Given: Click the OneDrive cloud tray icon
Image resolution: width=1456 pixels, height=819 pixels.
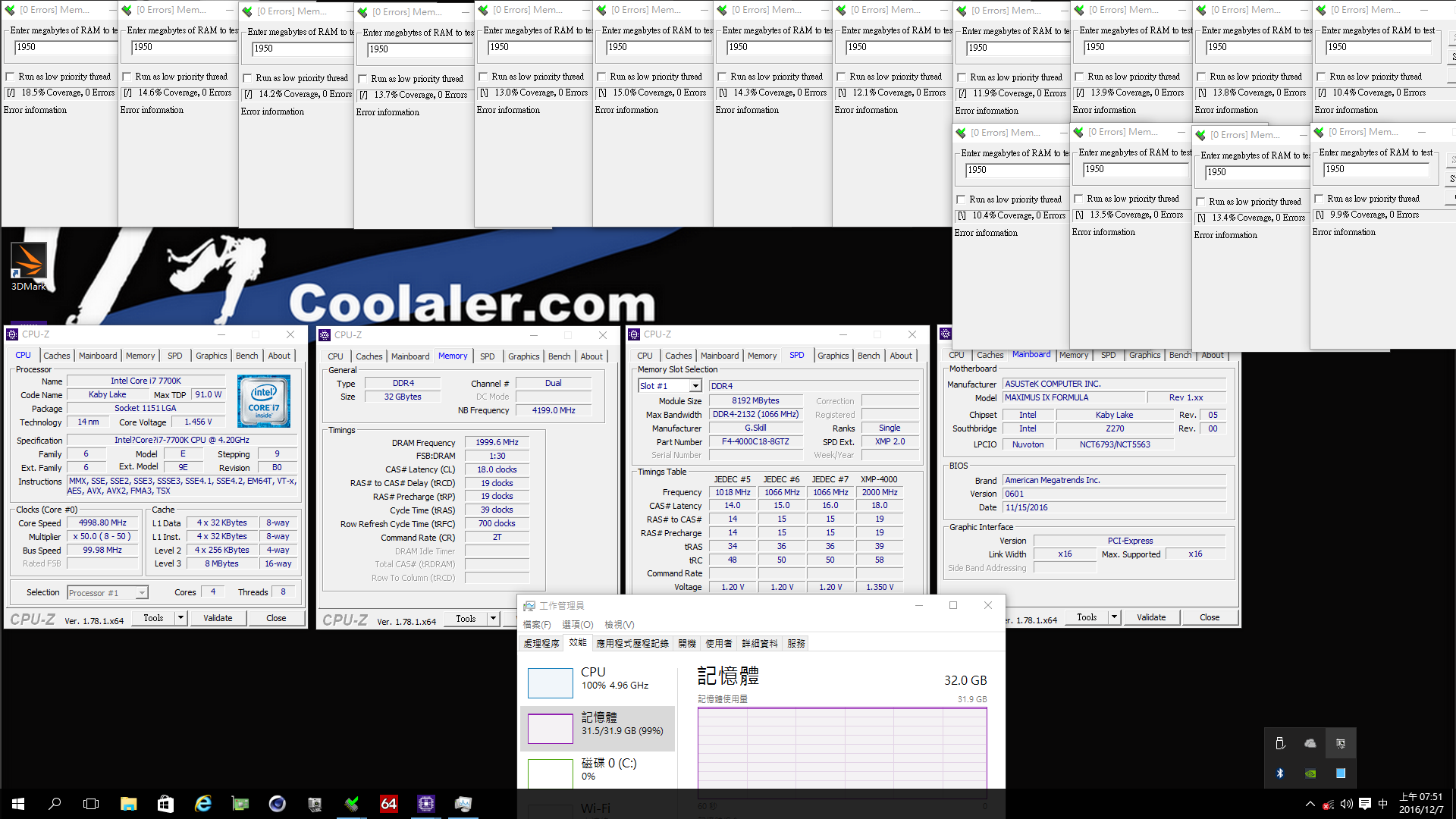Looking at the screenshot, I should coord(1310,743).
